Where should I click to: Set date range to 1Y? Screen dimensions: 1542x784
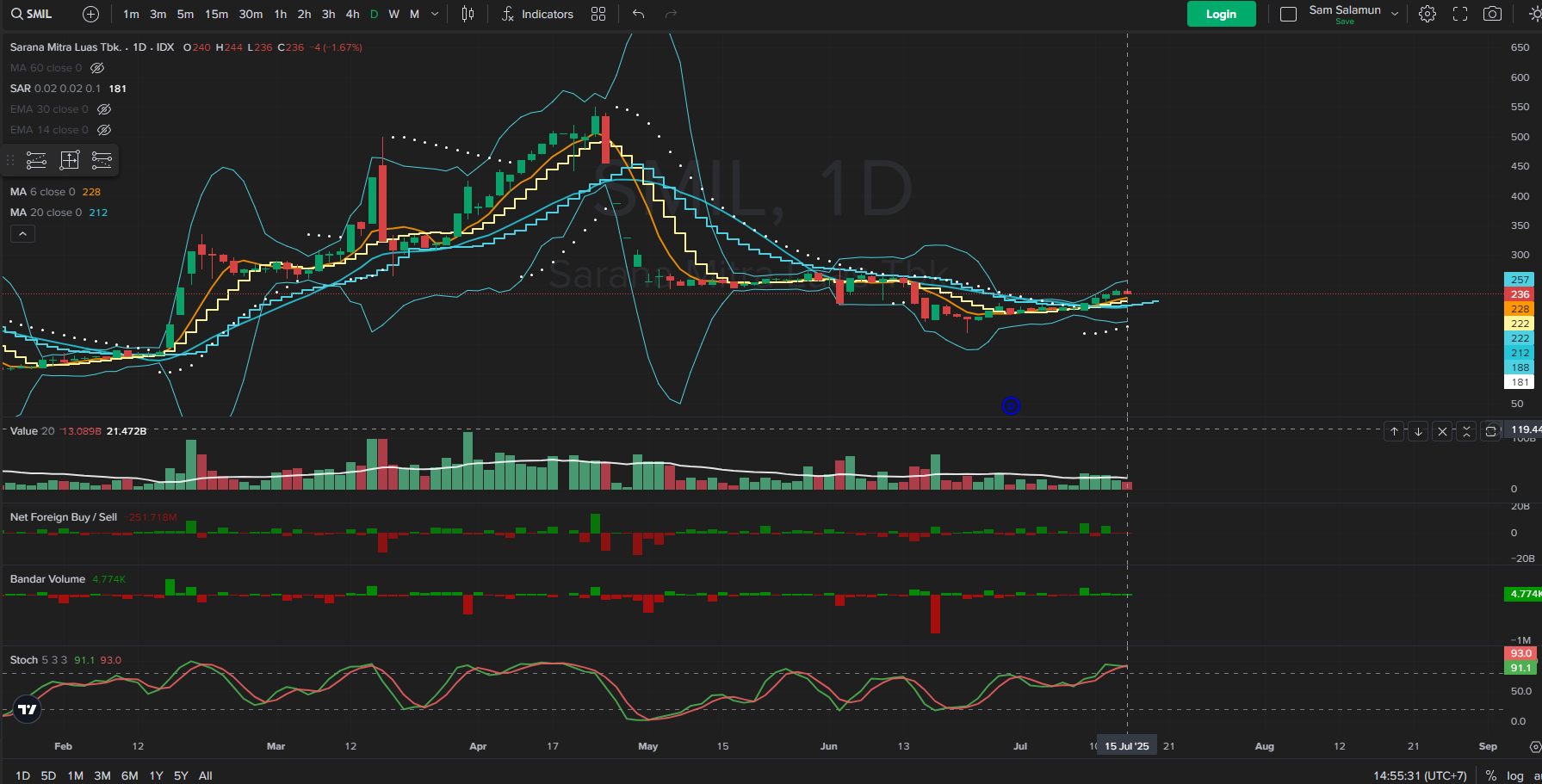(x=156, y=775)
